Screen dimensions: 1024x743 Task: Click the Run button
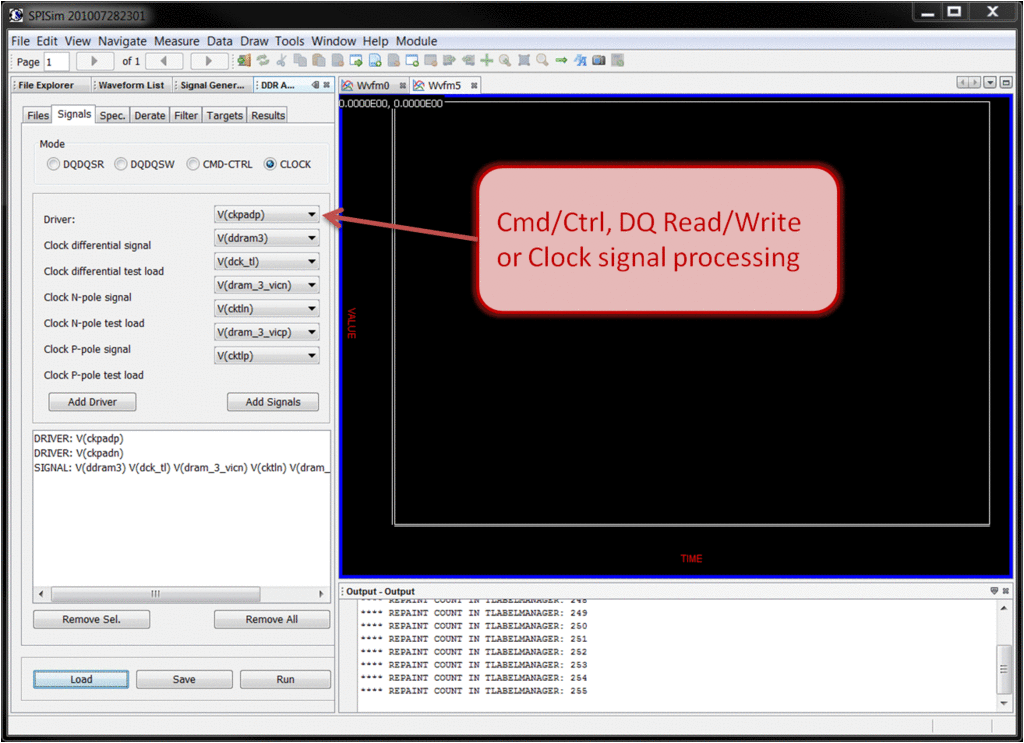285,679
